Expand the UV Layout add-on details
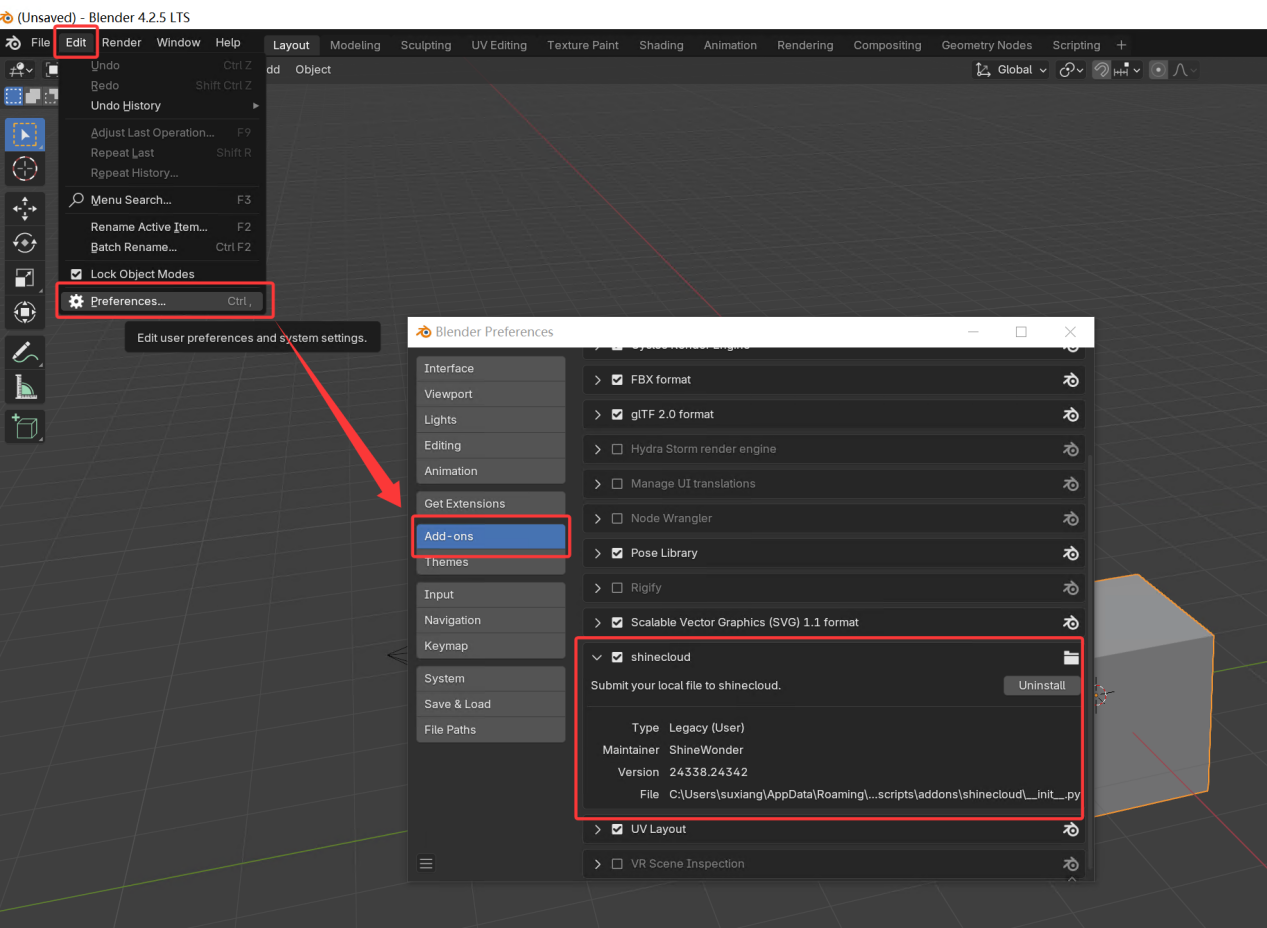 [x=598, y=829]
